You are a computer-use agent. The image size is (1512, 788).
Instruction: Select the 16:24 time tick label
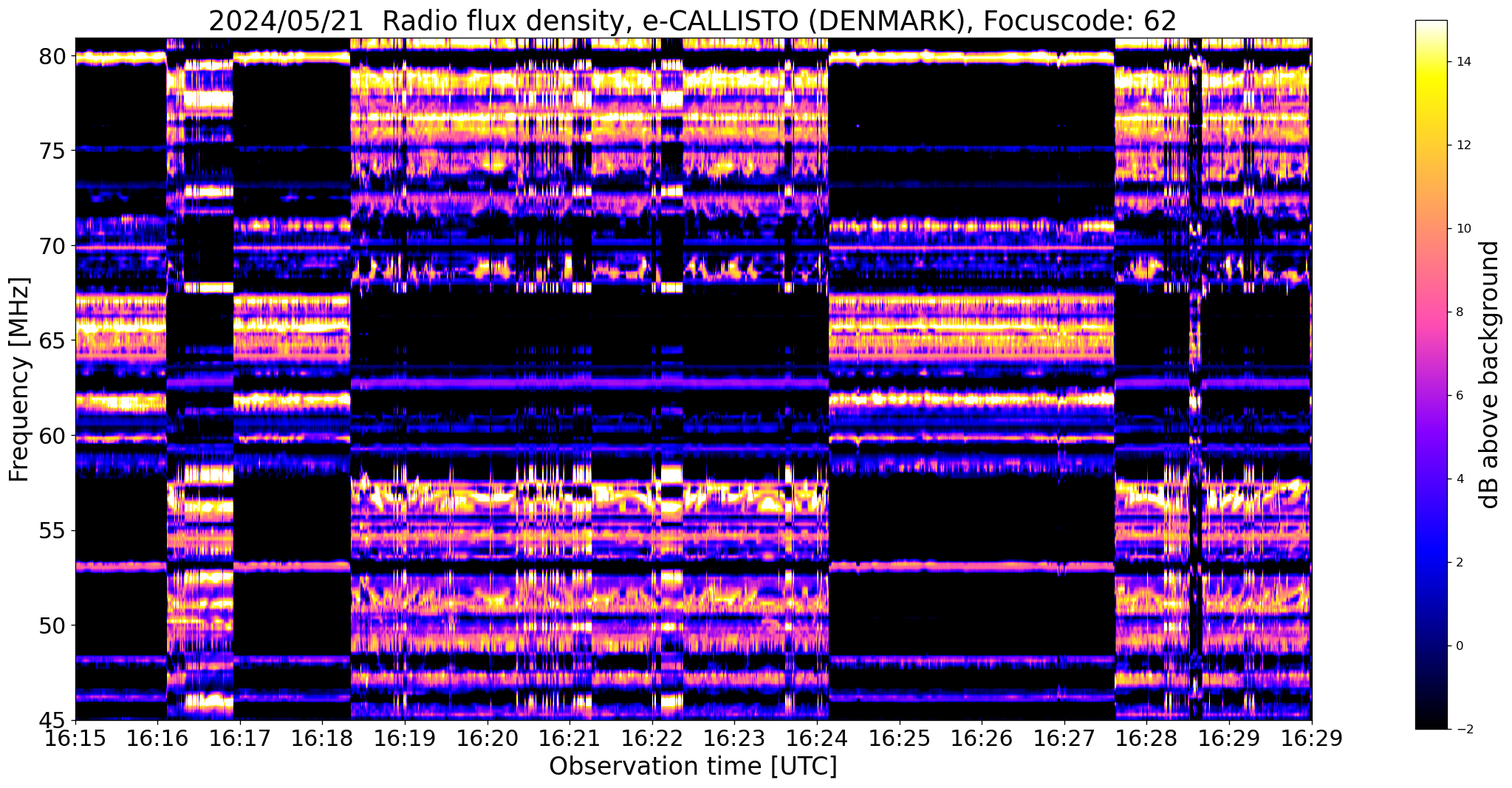pos(817,739)
